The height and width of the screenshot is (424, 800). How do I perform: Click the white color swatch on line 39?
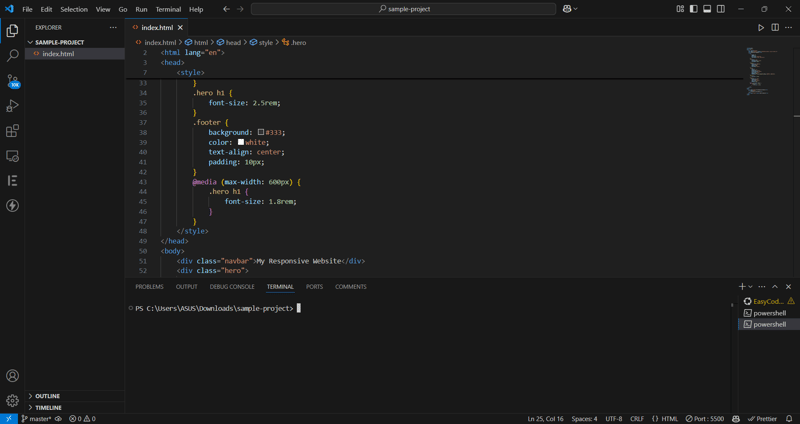coord(241,142)
